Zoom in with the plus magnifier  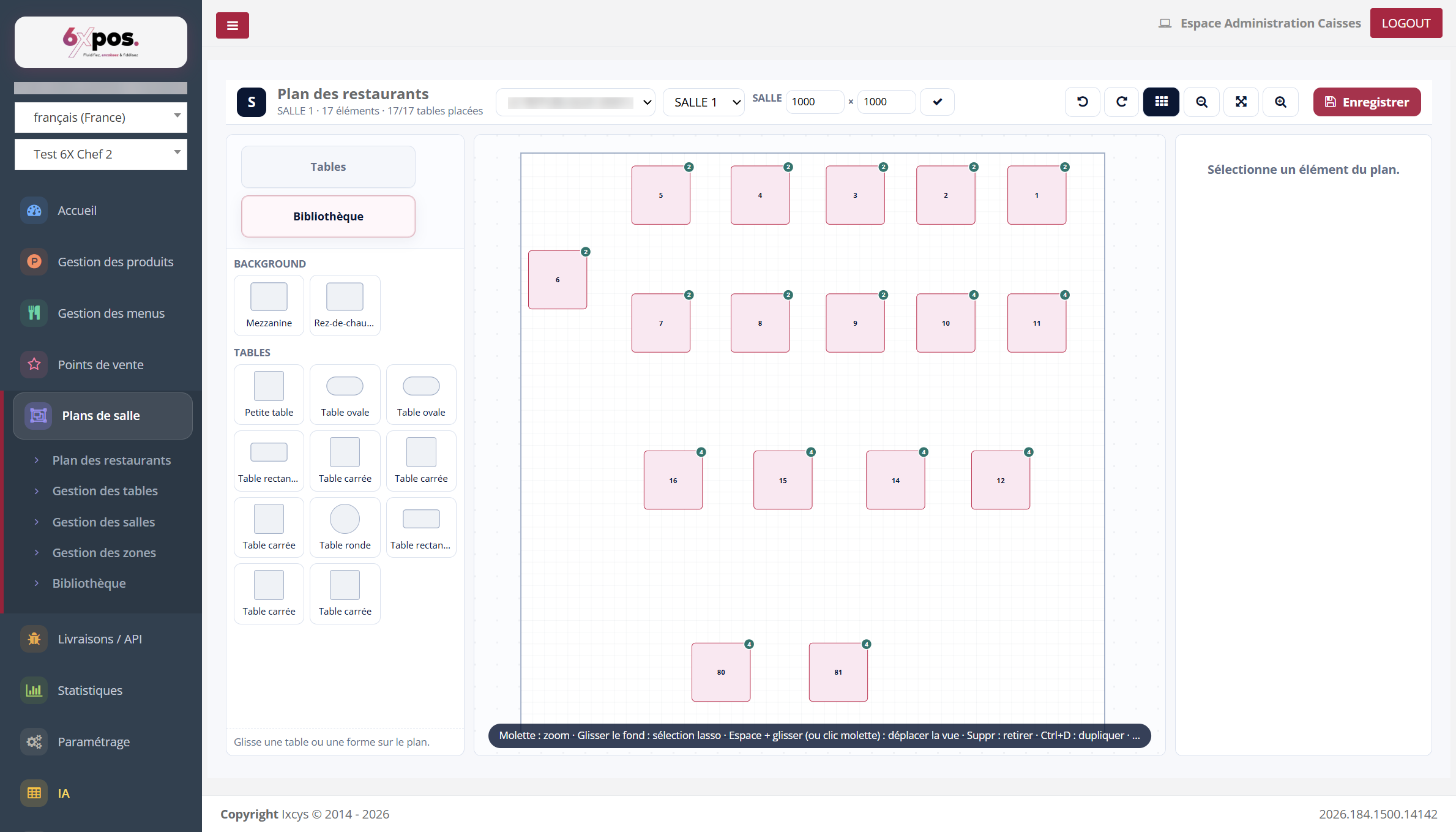tap(1280, 102)
